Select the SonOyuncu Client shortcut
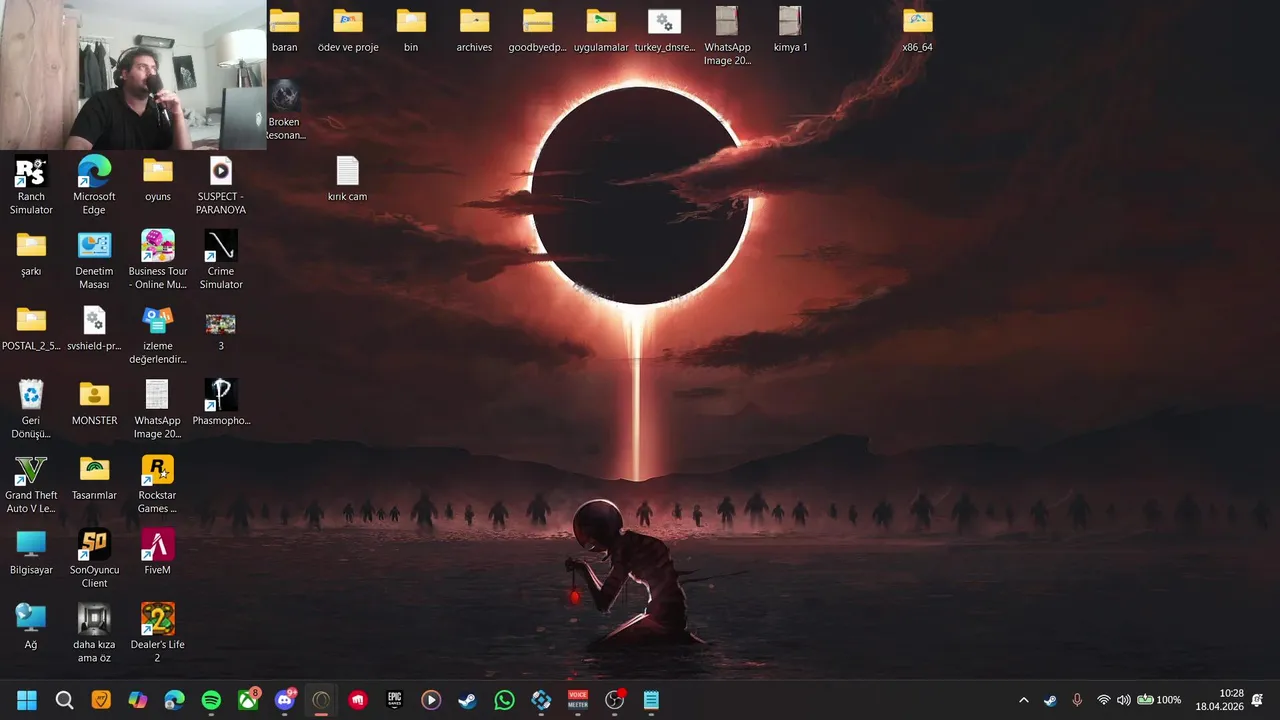 click(94, 558)
